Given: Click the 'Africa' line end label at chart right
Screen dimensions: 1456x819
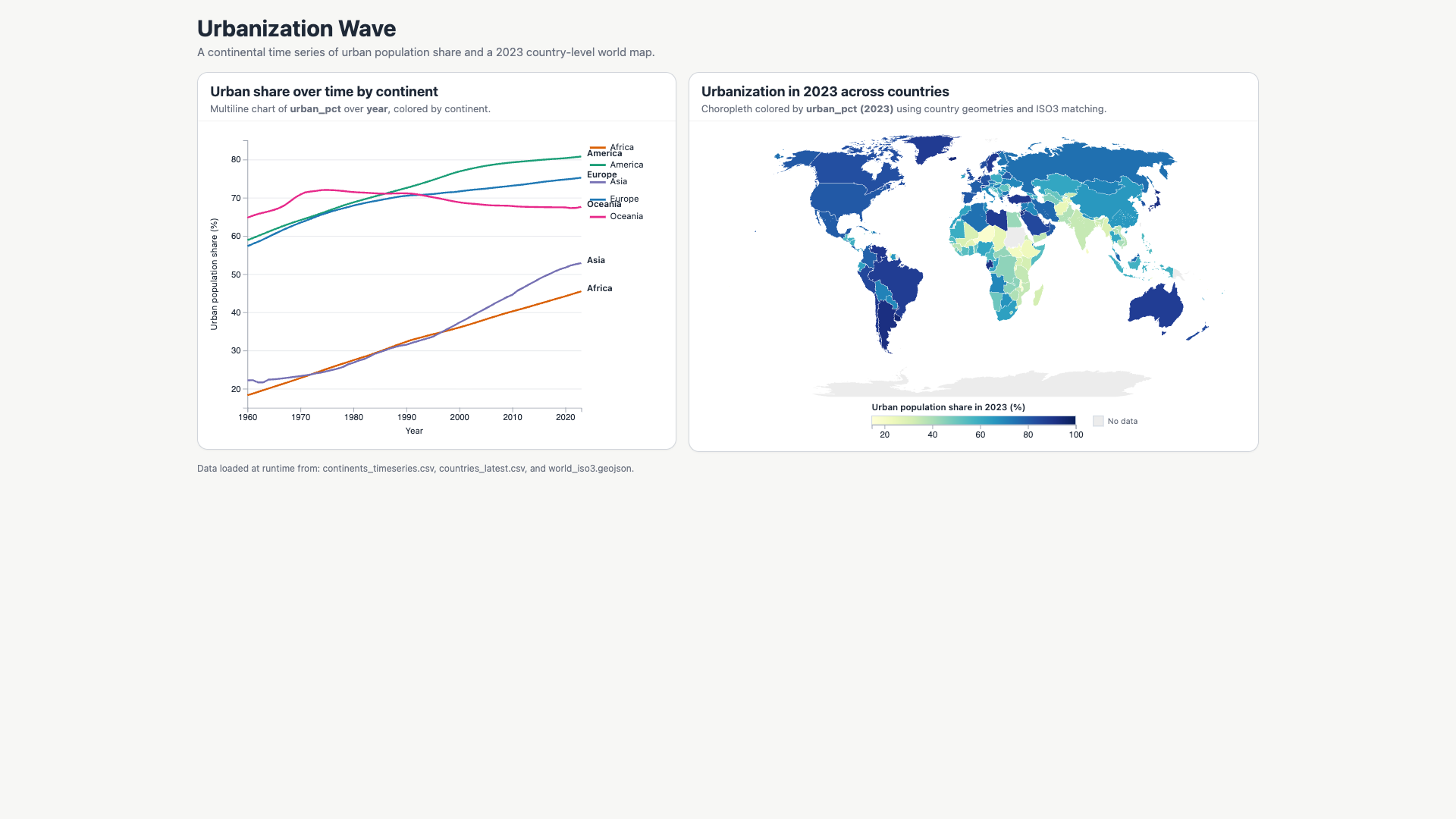Looking at the screenshot, I should (599, 288).
